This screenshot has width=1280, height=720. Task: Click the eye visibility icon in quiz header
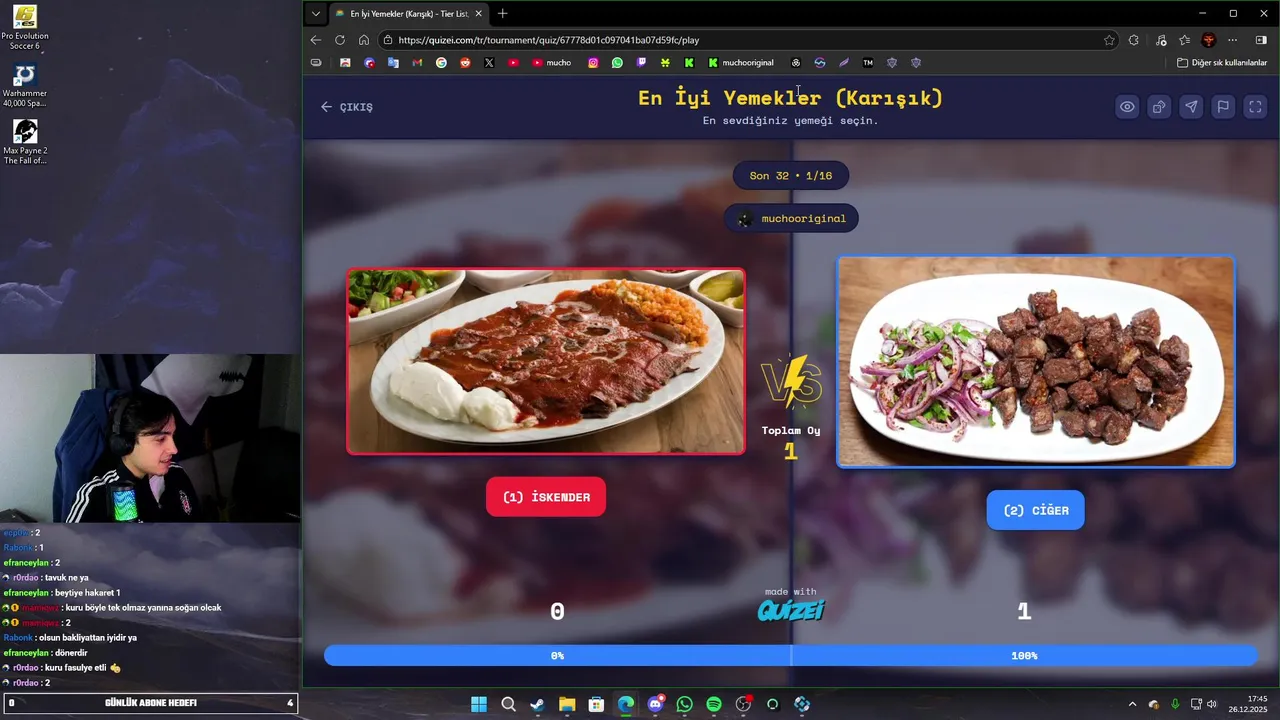tap(1127, 107)
